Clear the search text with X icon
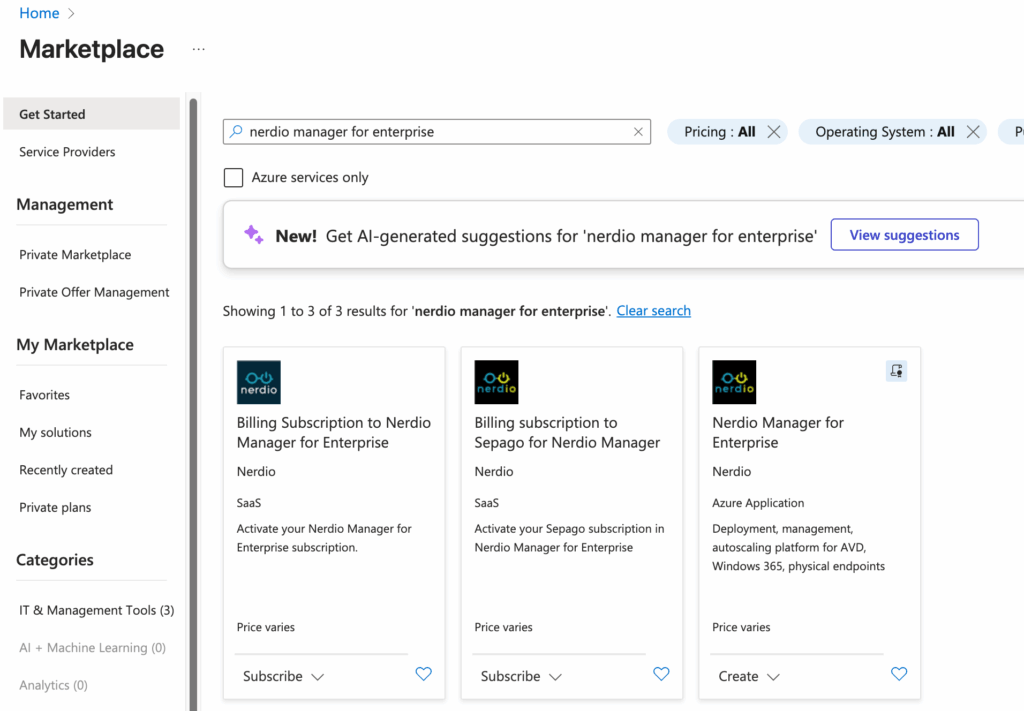This screenshot has width=1024, height=711. tap(638, 132)
